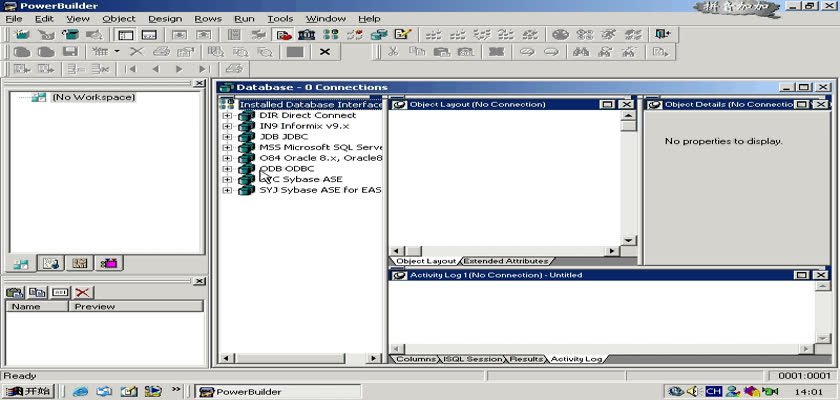The width and height of the screenshot is (840, 400).
Task: Go to first row navigation icon
Action: click(x=130, y=69)
